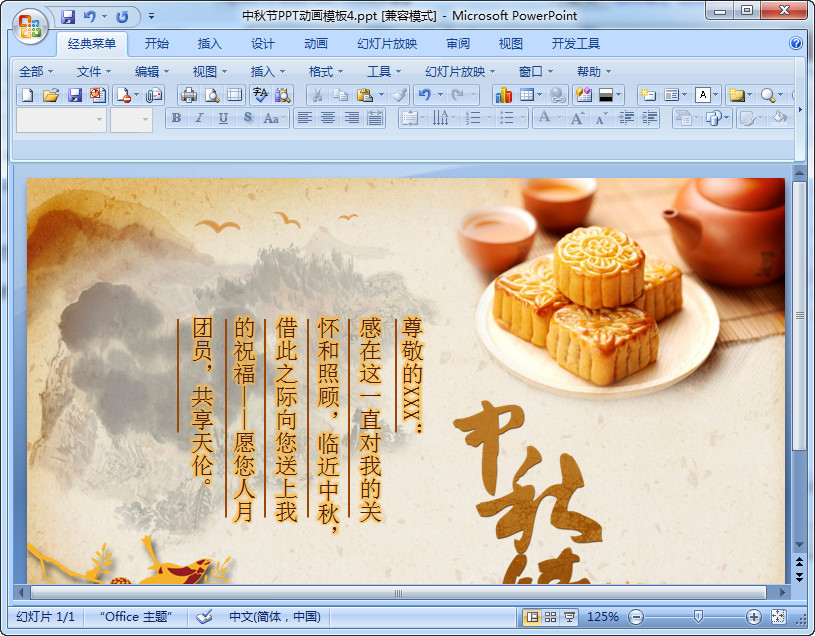Click the zoom in plus button
Screen dimensions: 815x636
[x=754, y=617]
